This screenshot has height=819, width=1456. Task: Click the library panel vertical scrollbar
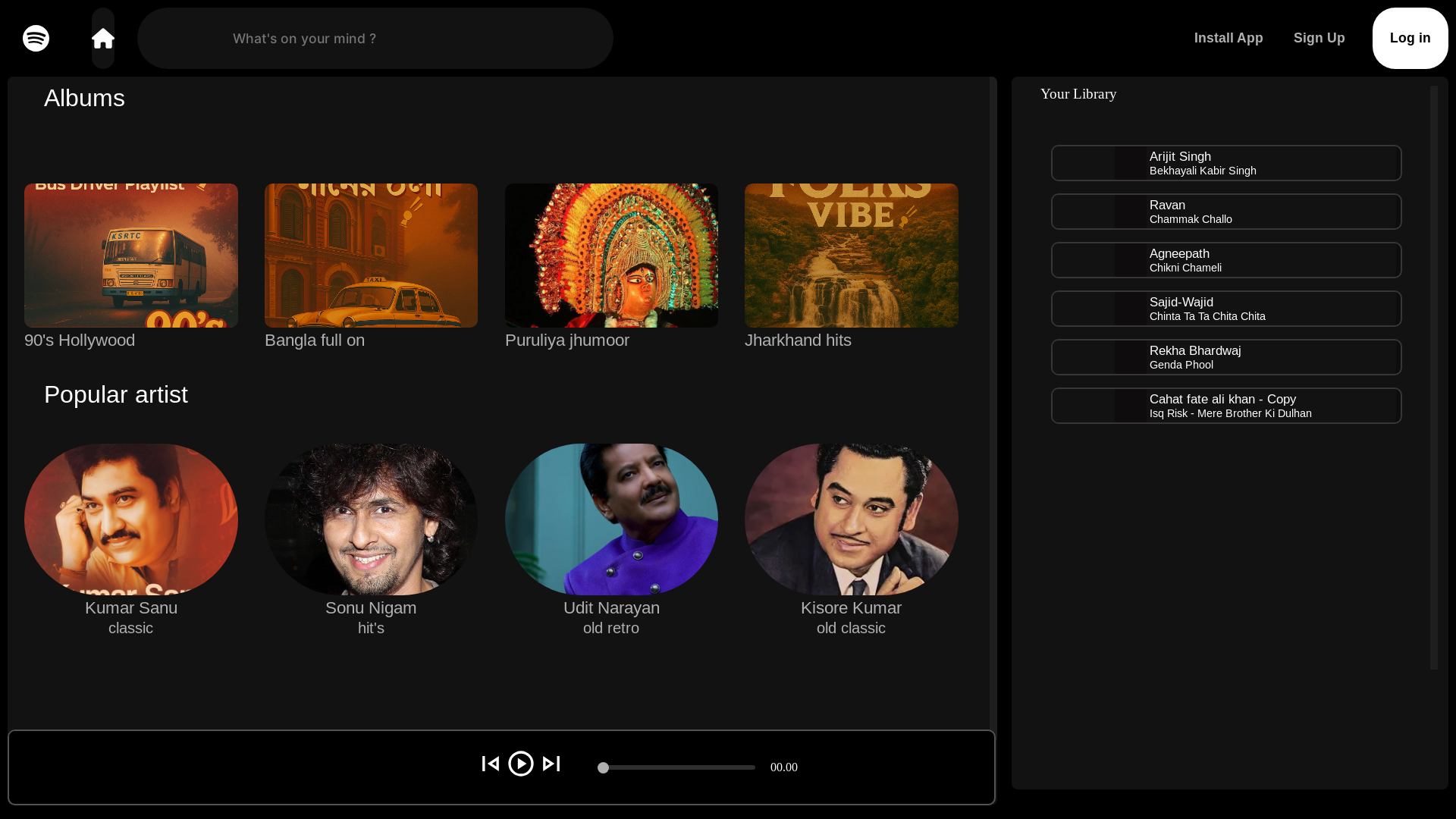point(1434,378)
